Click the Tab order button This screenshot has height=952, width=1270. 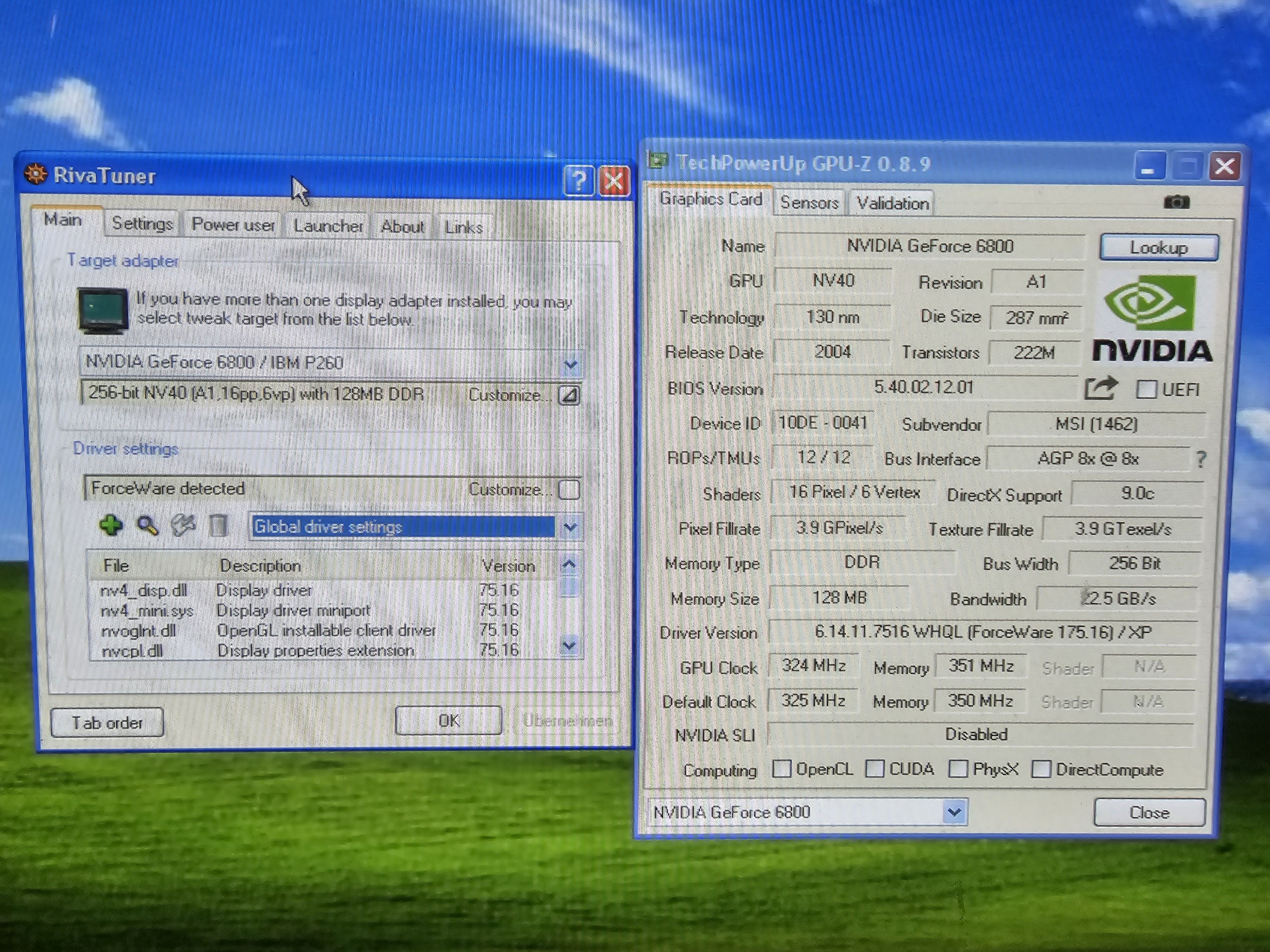pyautogui.click(x=107, y=723)
